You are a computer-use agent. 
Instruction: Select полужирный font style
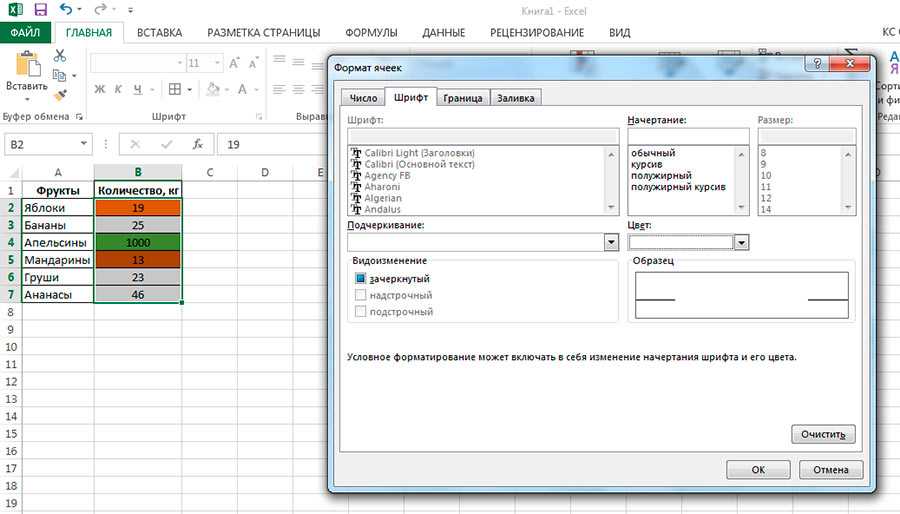[661, 176]
